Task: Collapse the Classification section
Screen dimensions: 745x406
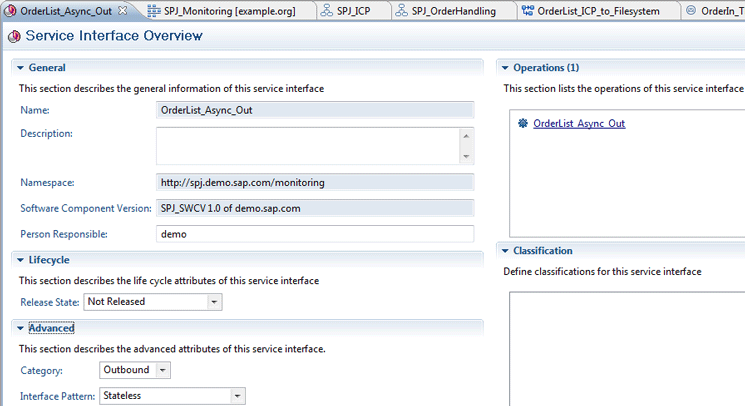Action: [x=504, y=251]
